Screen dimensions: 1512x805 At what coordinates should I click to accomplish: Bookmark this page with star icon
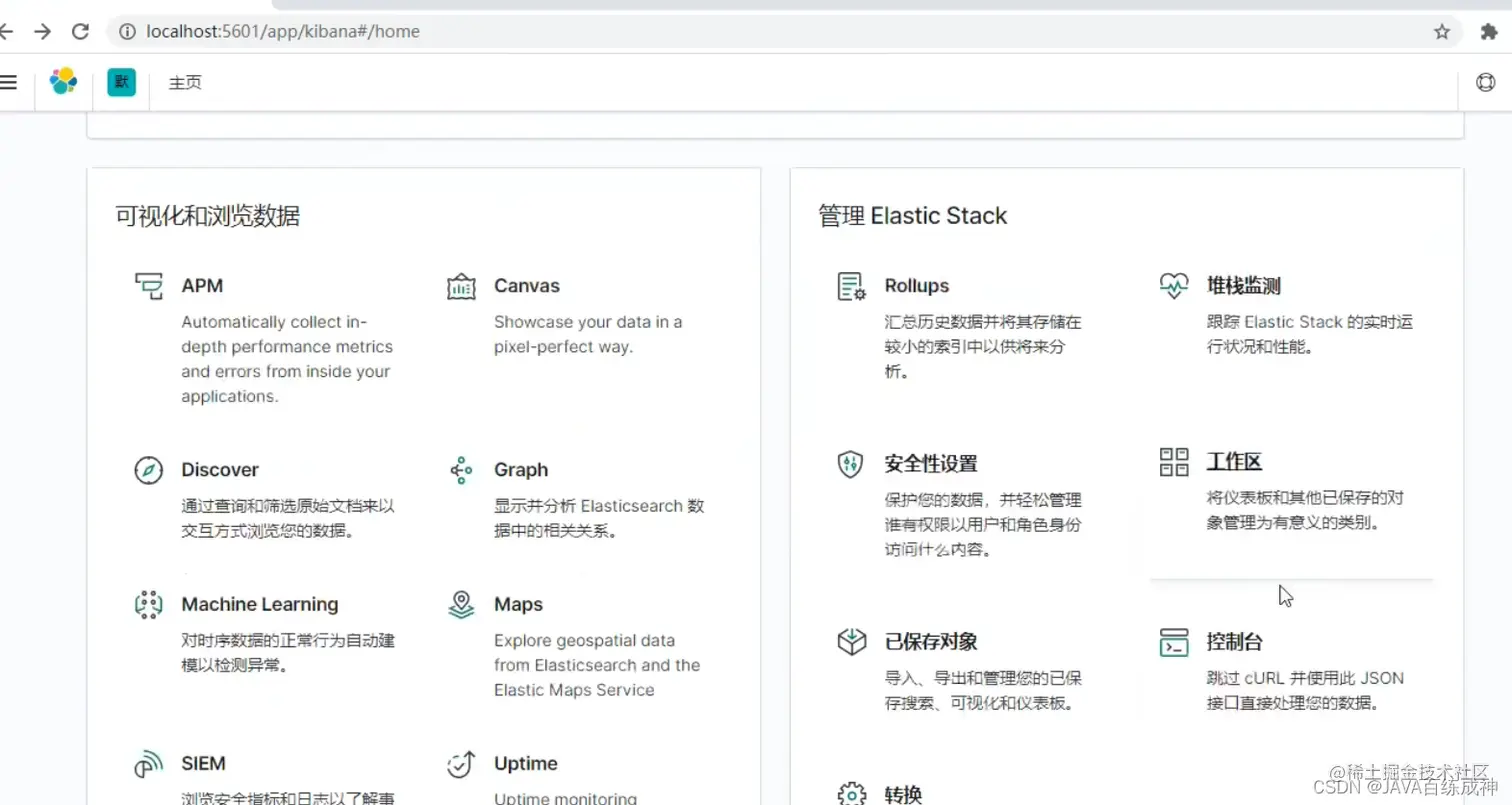click(x=1442, y=32)
